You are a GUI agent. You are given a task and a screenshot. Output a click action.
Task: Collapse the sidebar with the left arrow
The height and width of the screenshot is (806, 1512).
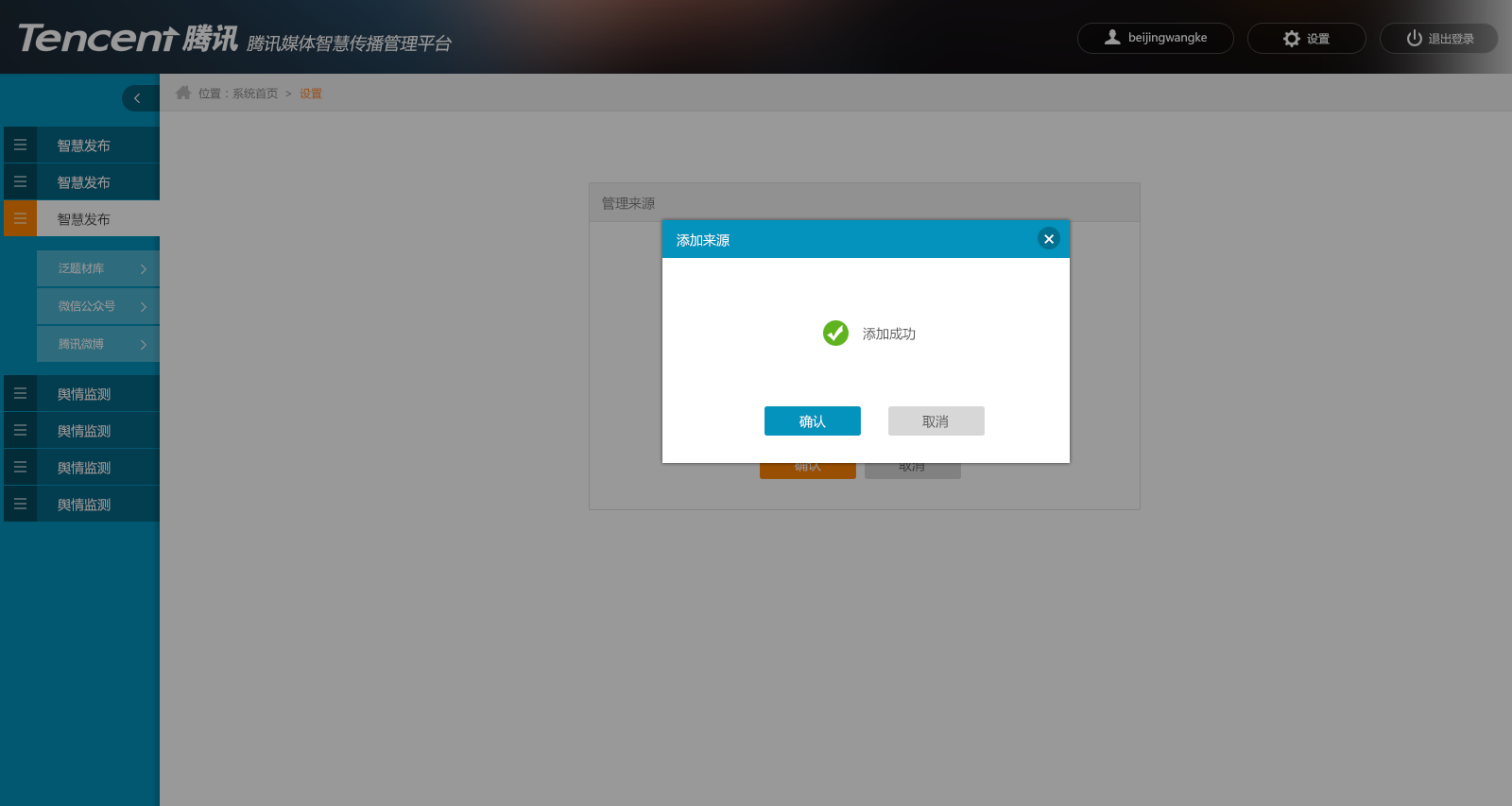point(138,98)
